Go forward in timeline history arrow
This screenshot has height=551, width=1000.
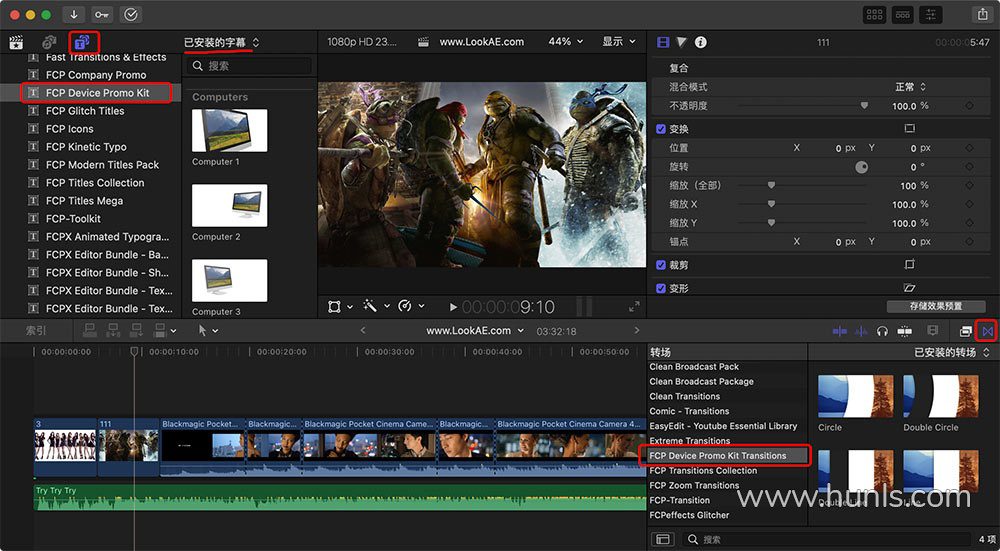click(636, 330)
